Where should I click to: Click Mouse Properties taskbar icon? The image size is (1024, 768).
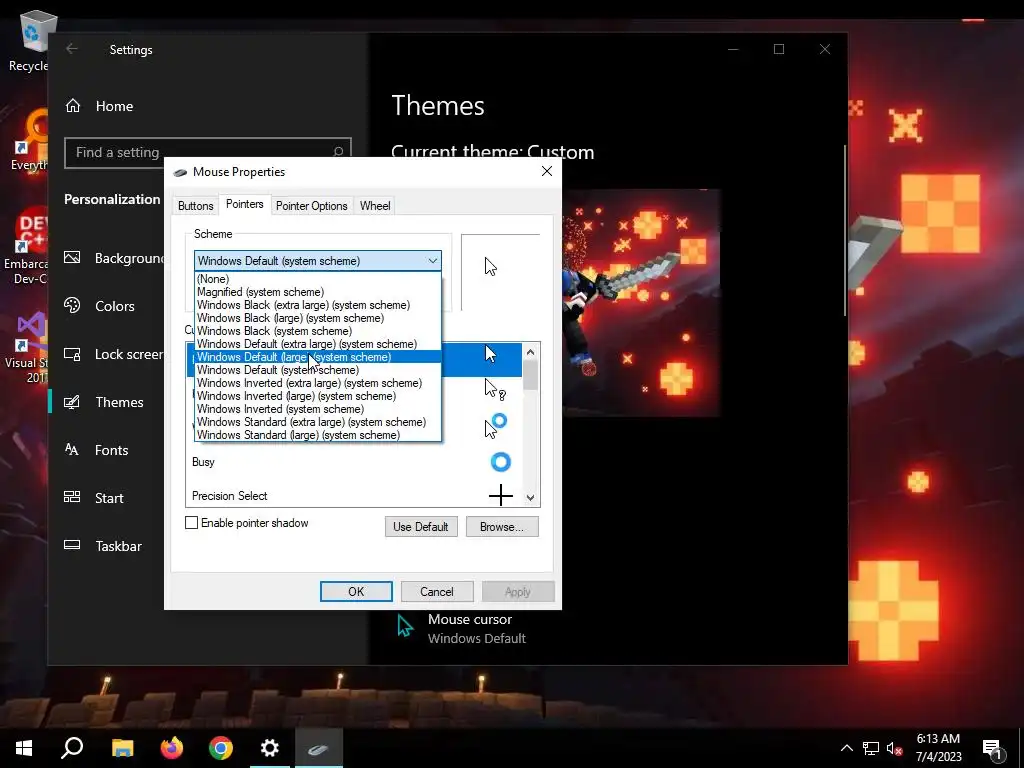click(319, 748)
